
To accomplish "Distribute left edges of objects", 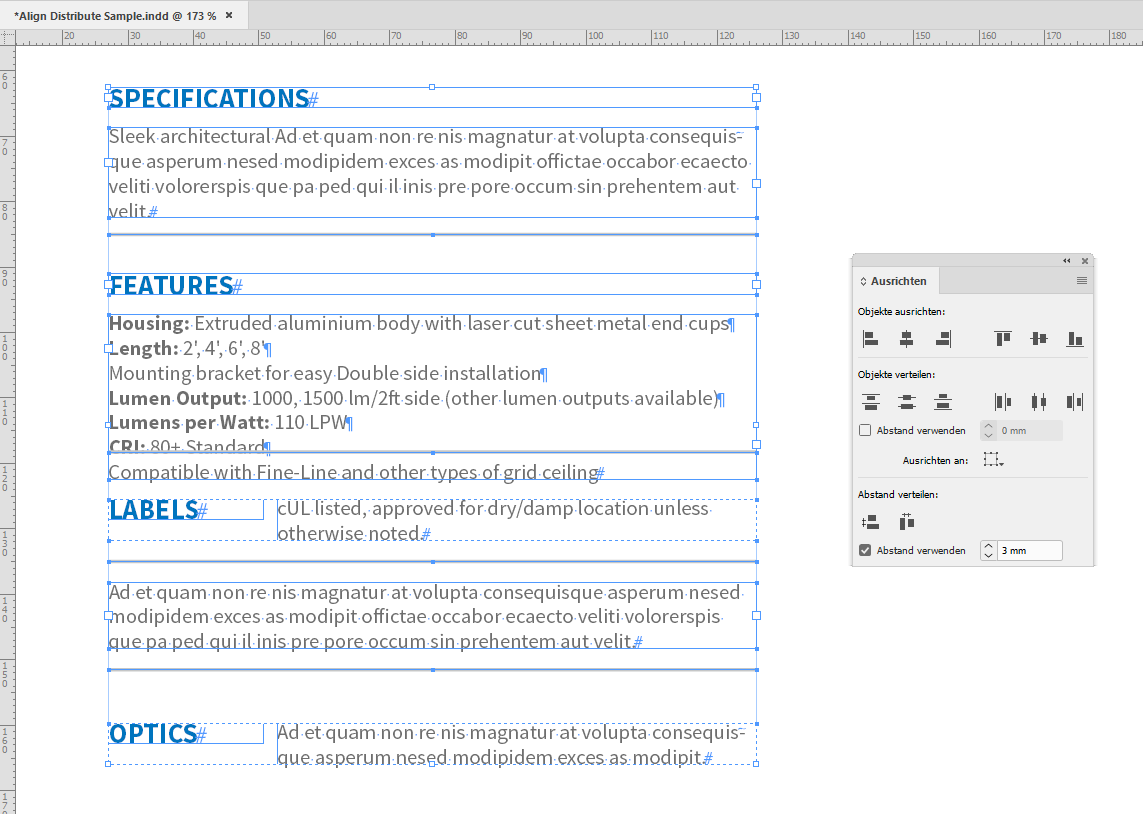I will coord(1003,402).
